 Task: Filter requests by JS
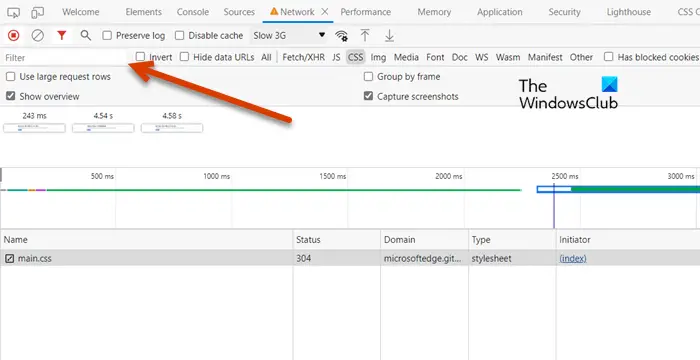[x=336, y=57]
